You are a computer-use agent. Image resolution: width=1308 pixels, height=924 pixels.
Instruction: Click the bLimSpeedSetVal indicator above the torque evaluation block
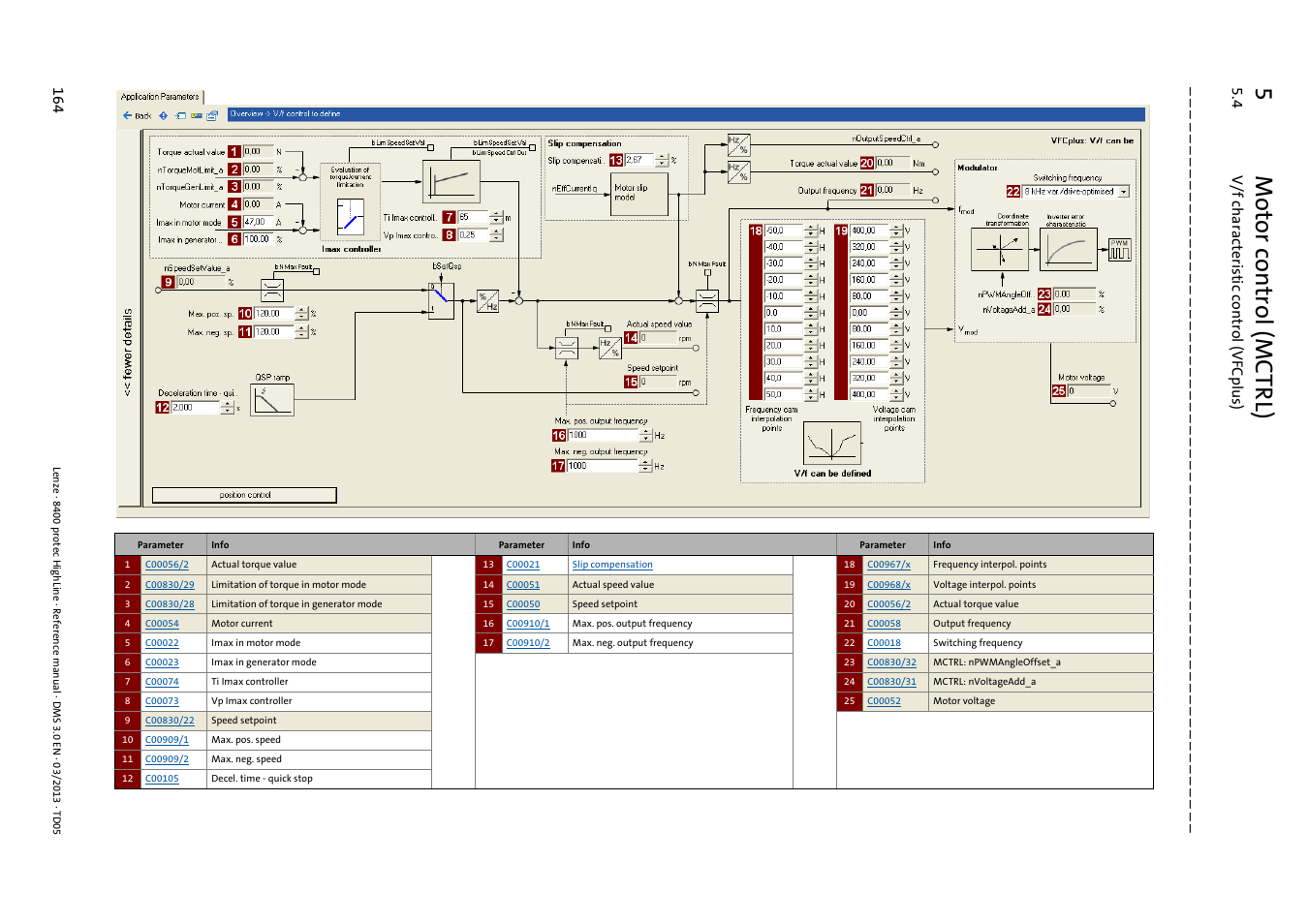pos(430,148)
